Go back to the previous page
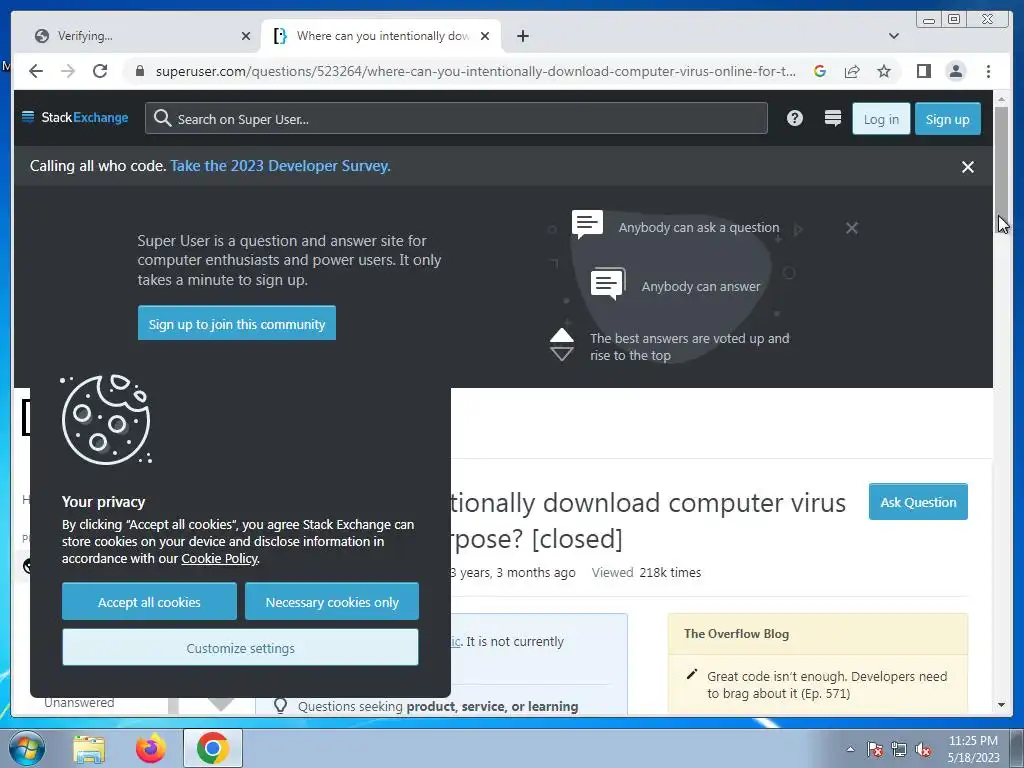The width and height of the screenshot is (1024, 768). click(x=36, y=71)
